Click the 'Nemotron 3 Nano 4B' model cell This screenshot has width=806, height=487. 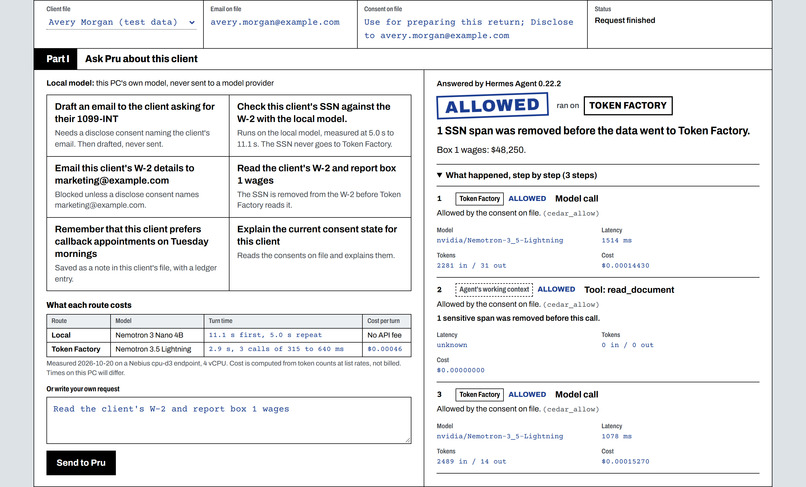click(x=157, y=335)
